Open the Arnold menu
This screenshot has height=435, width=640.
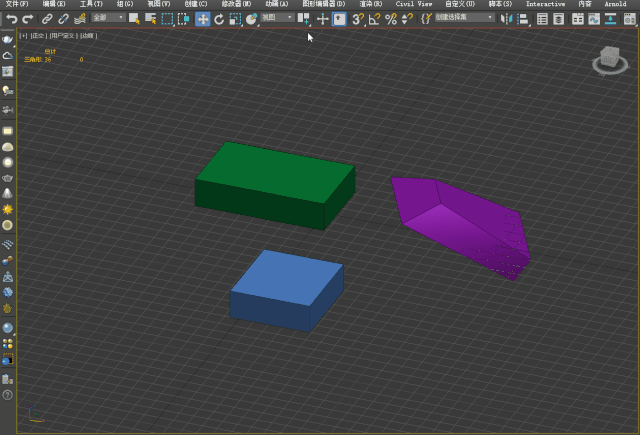coord(615,4)
